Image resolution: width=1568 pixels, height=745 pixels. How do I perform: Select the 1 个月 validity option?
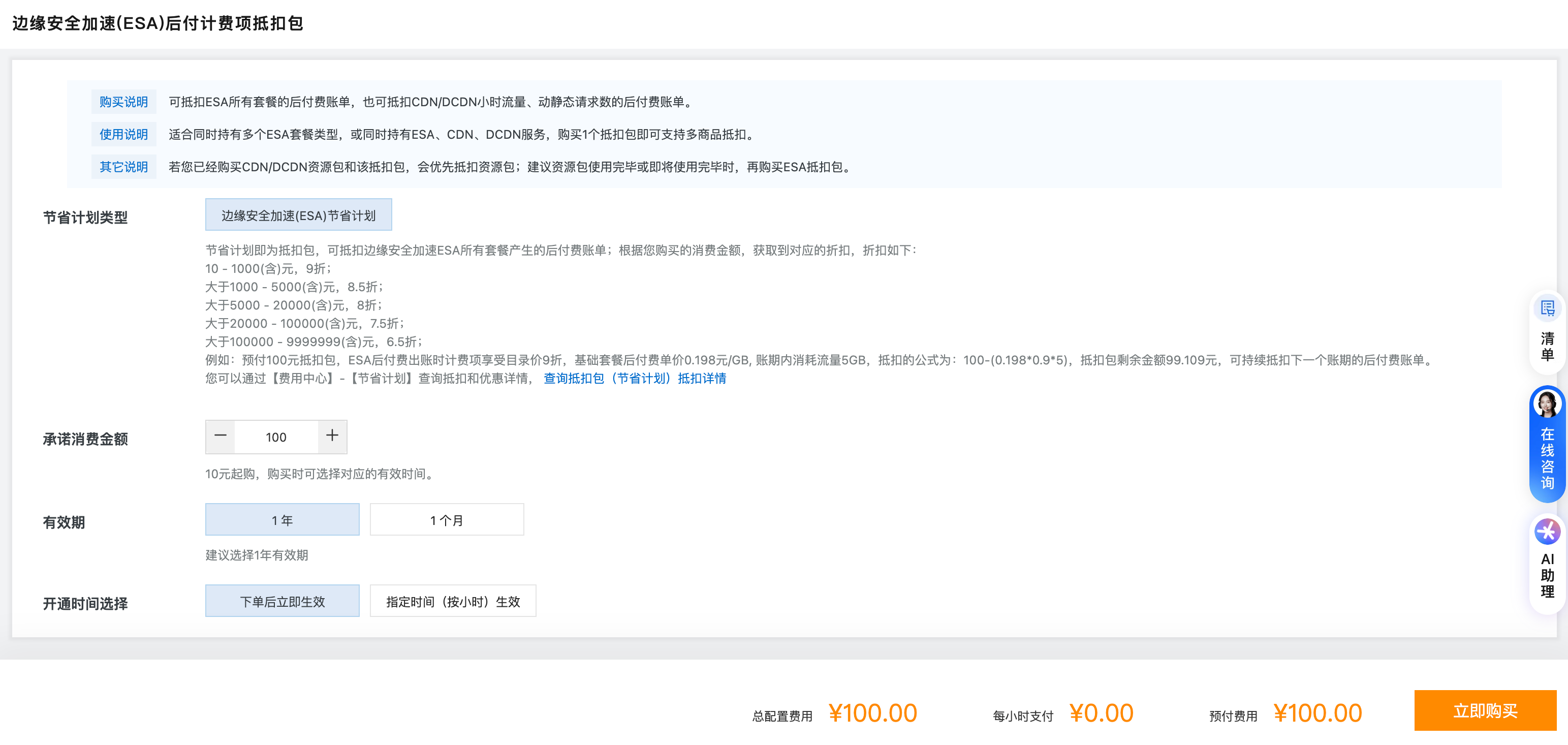coord(446,520)
